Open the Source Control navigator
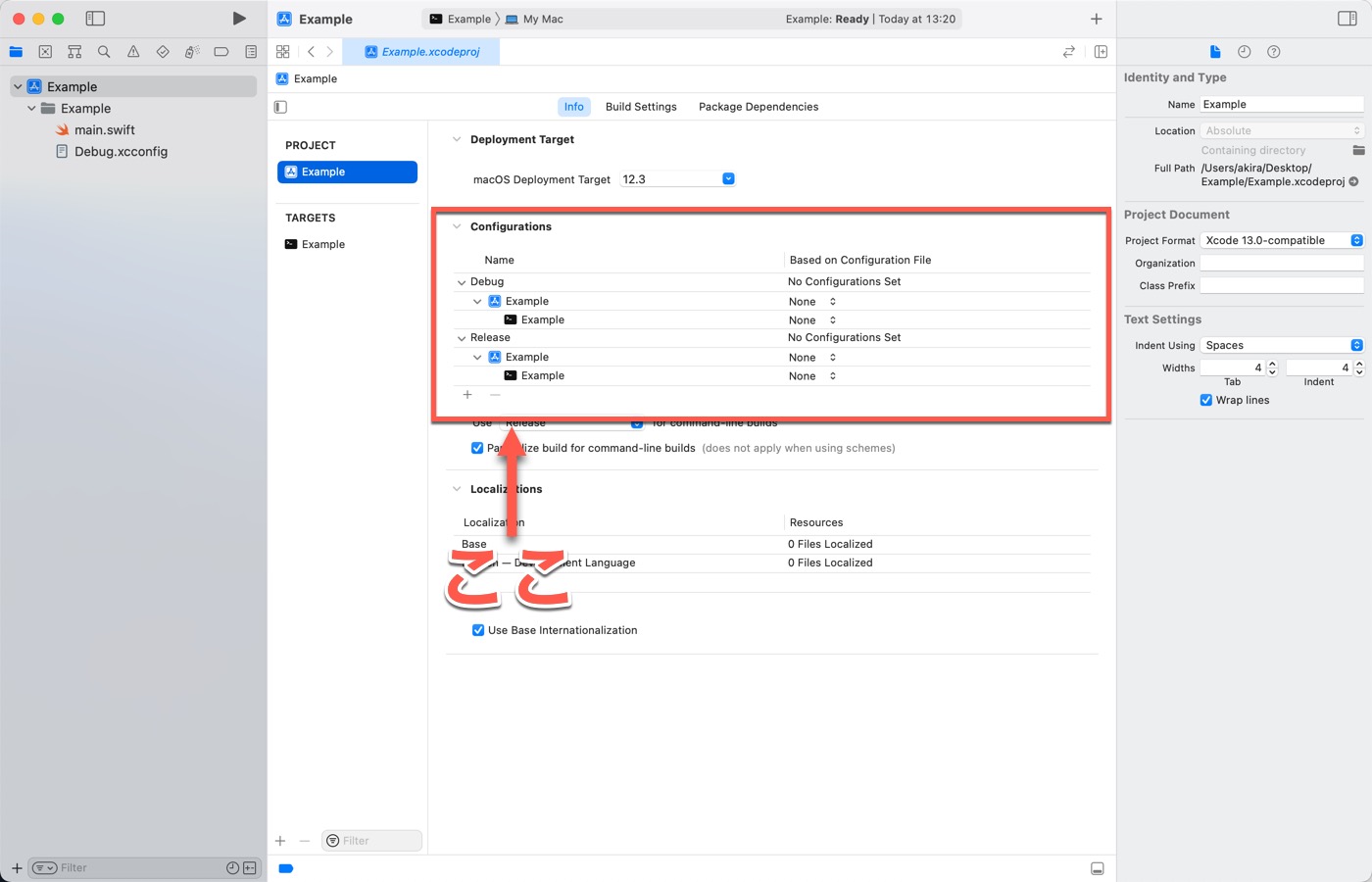This screenshot has height=882, width=1372. pyautogui.click(x=45, y=52)
